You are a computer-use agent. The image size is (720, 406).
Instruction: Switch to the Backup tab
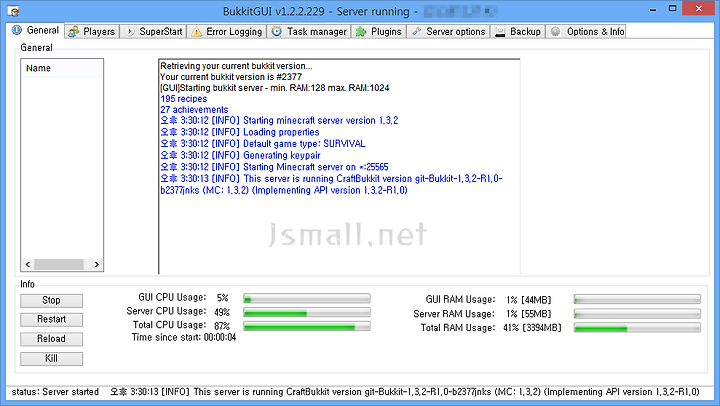tap(518, 32)
